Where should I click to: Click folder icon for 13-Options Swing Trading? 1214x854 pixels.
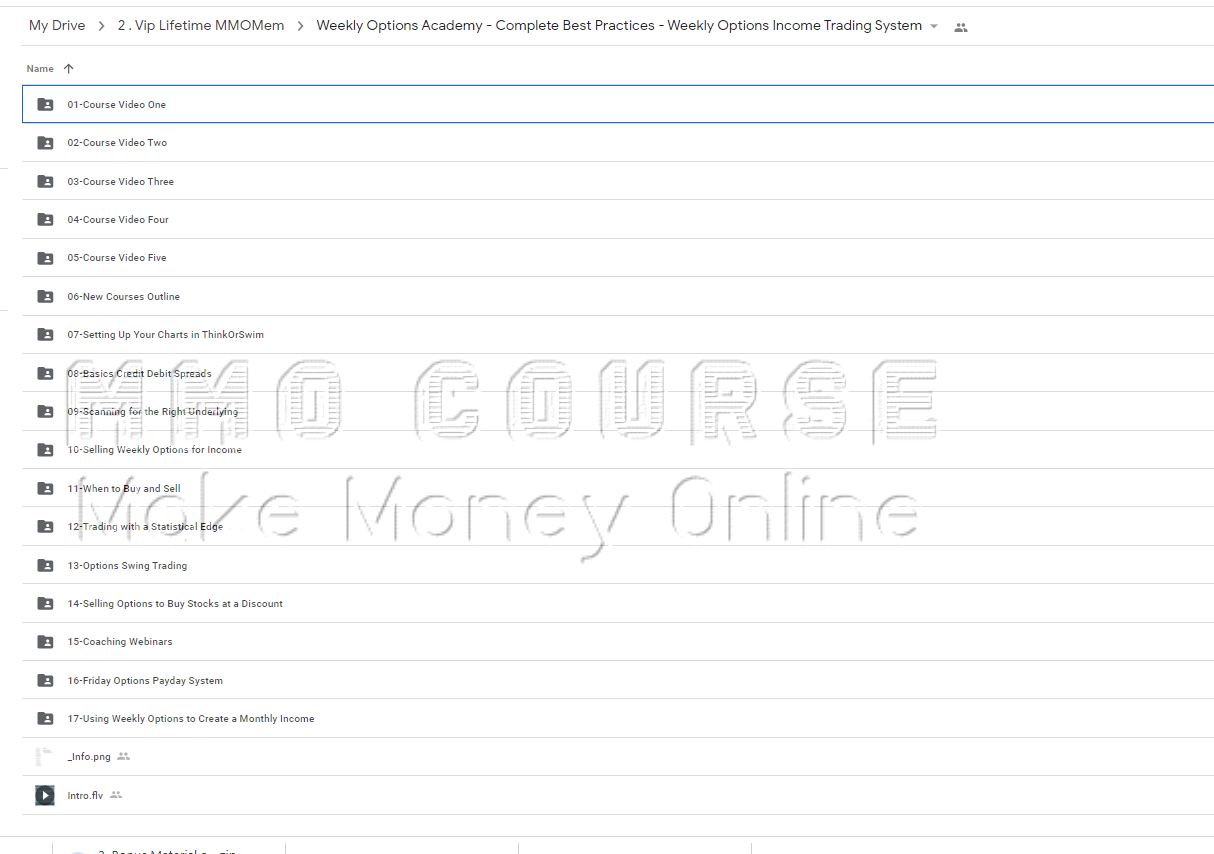[x=45, y=565]
